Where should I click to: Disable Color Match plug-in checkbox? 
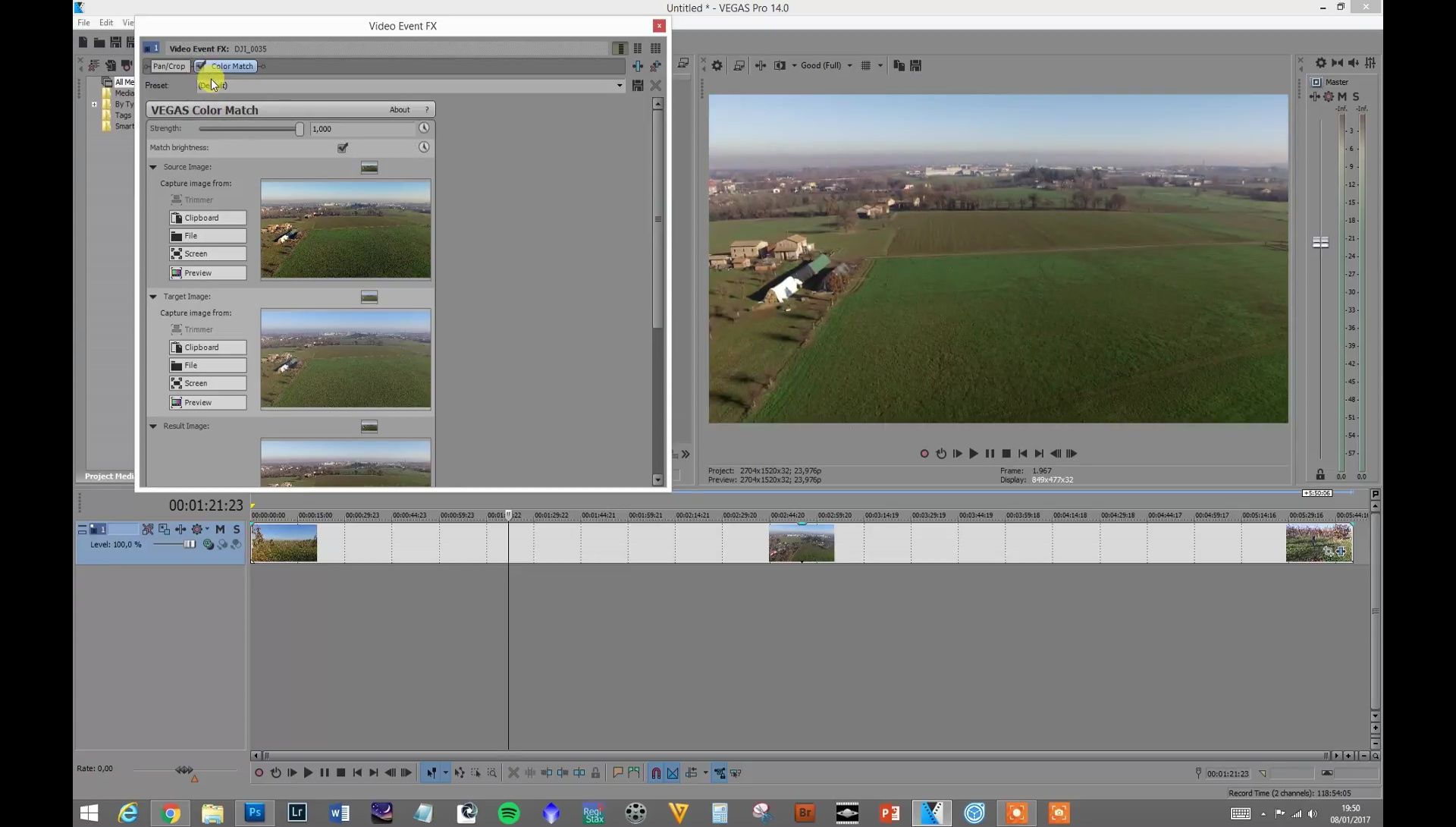[x=201, y=67]
